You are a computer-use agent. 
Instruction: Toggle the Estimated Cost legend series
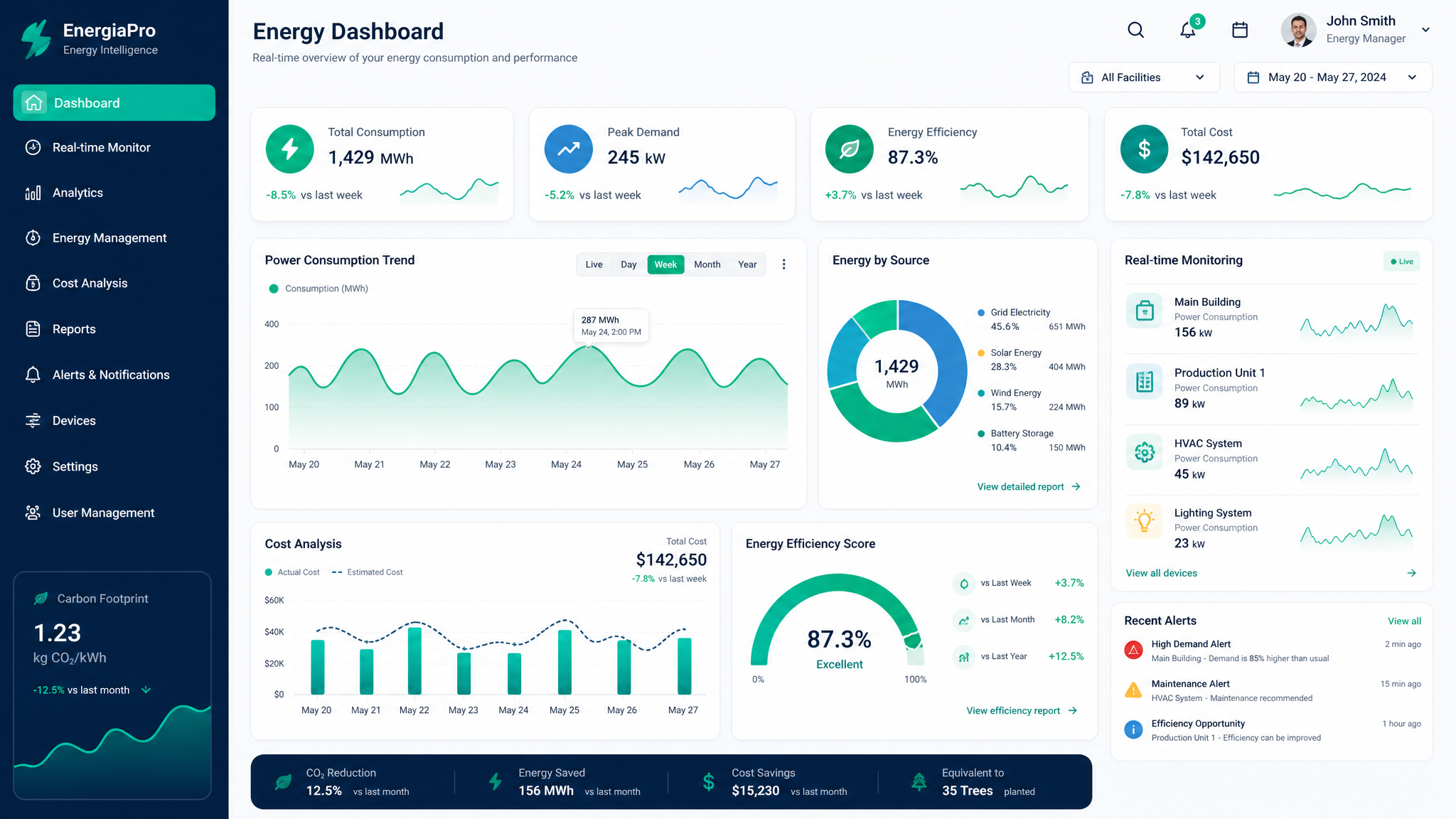click(x=368, y=572)
